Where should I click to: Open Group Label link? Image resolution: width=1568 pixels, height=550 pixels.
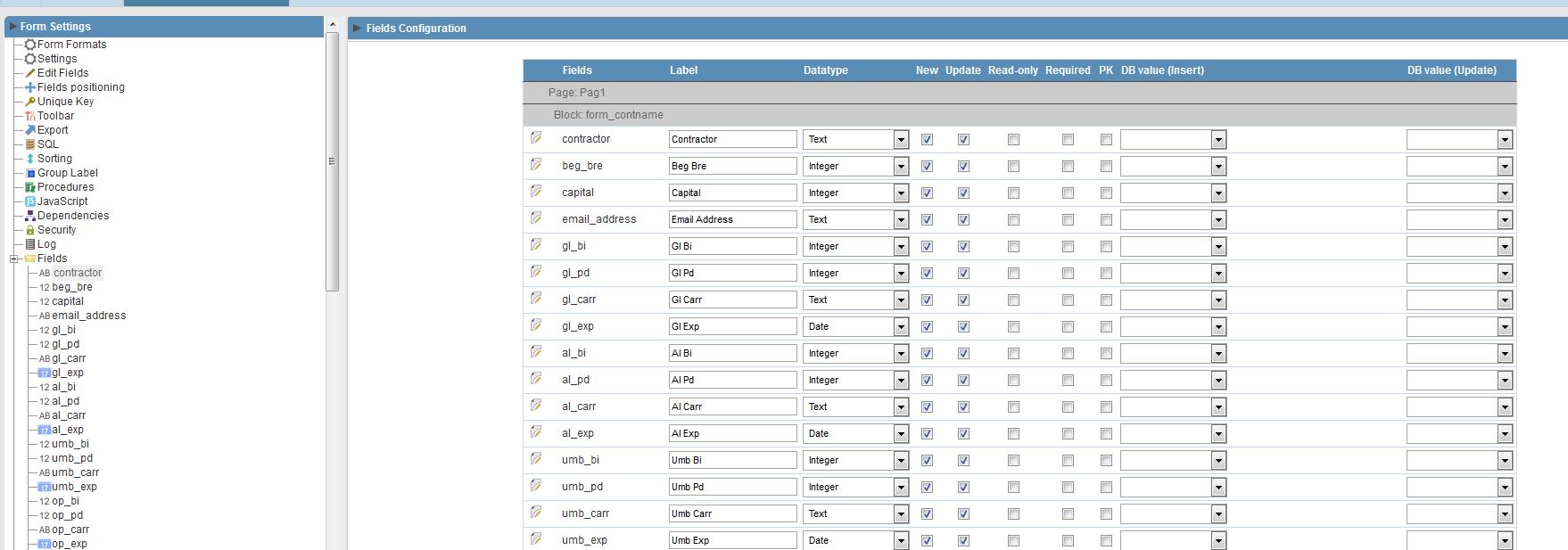coord(68,173)
